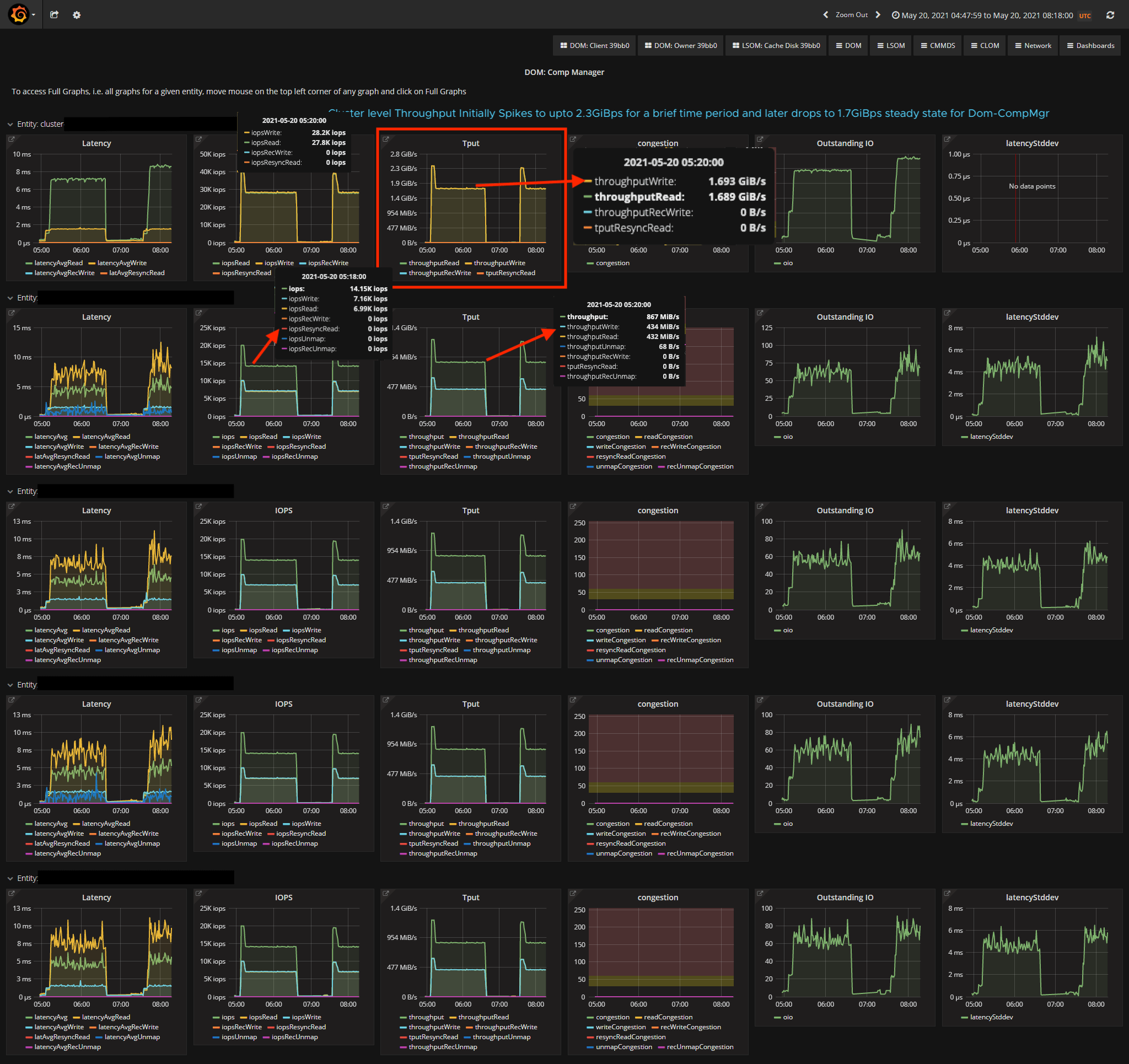
Task: Open dashboard settings gear icon
Action: 77,15
